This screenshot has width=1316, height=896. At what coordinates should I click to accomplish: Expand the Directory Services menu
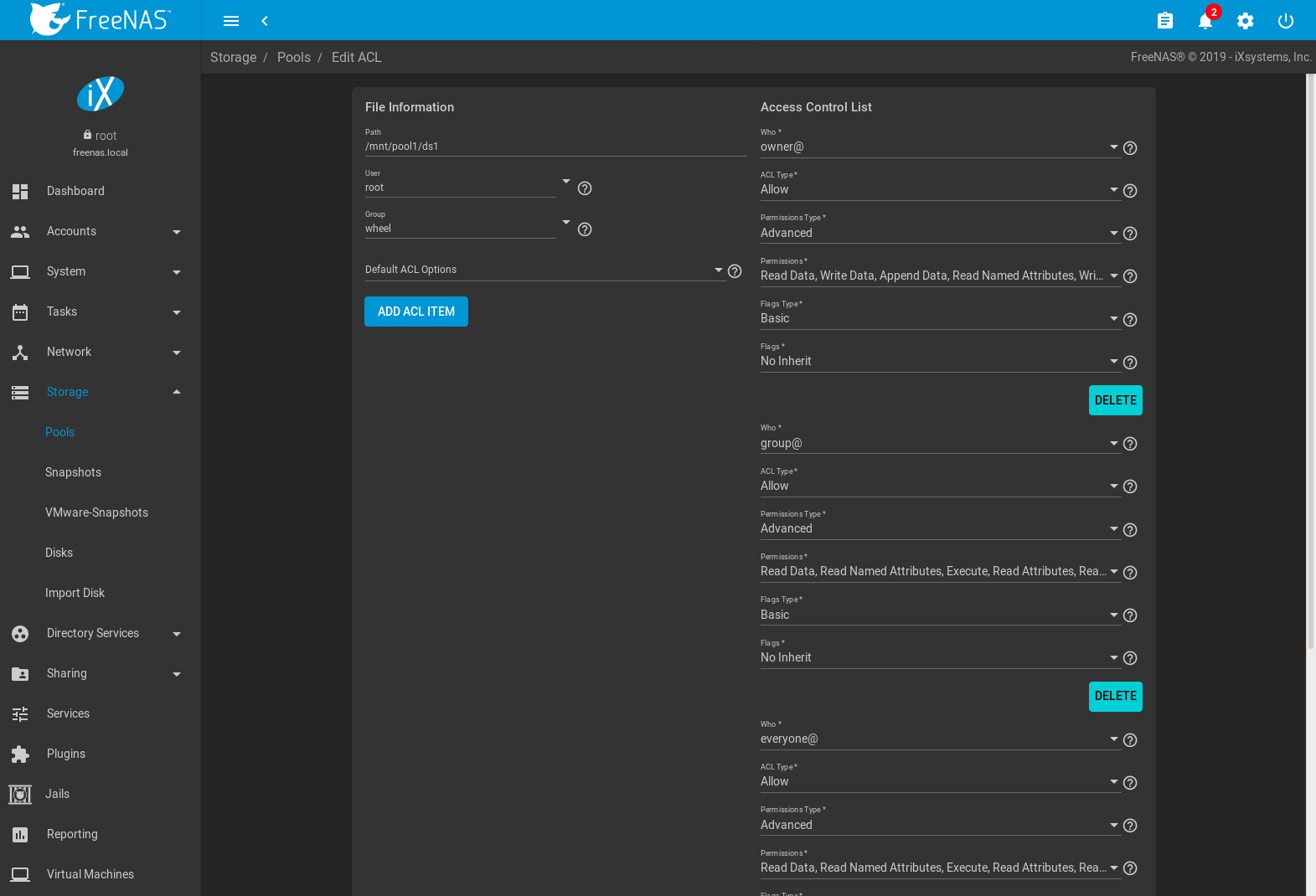pyautogui.click(x=101, y=633)
